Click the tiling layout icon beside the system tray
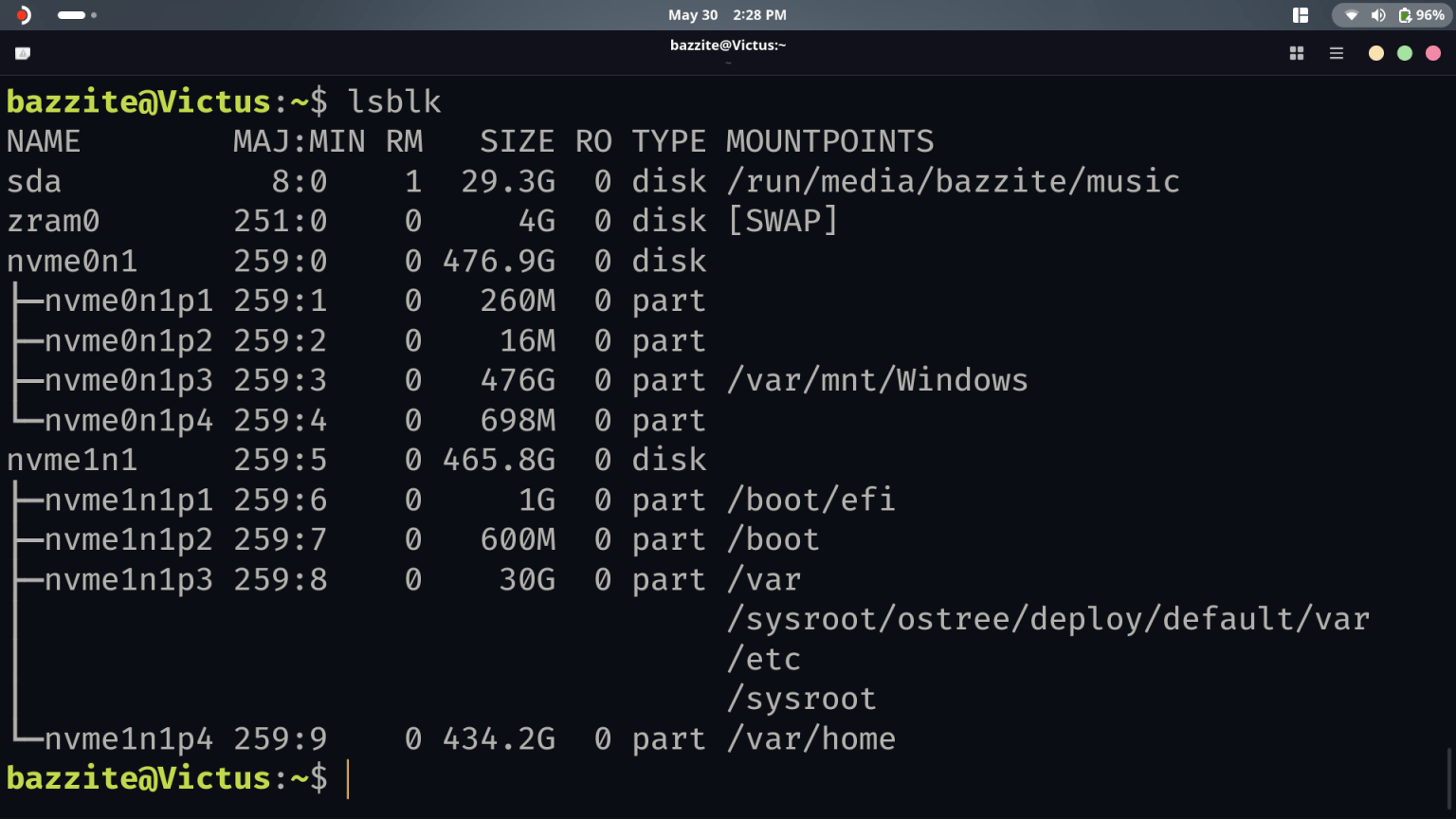 [x=1300, y=15]
